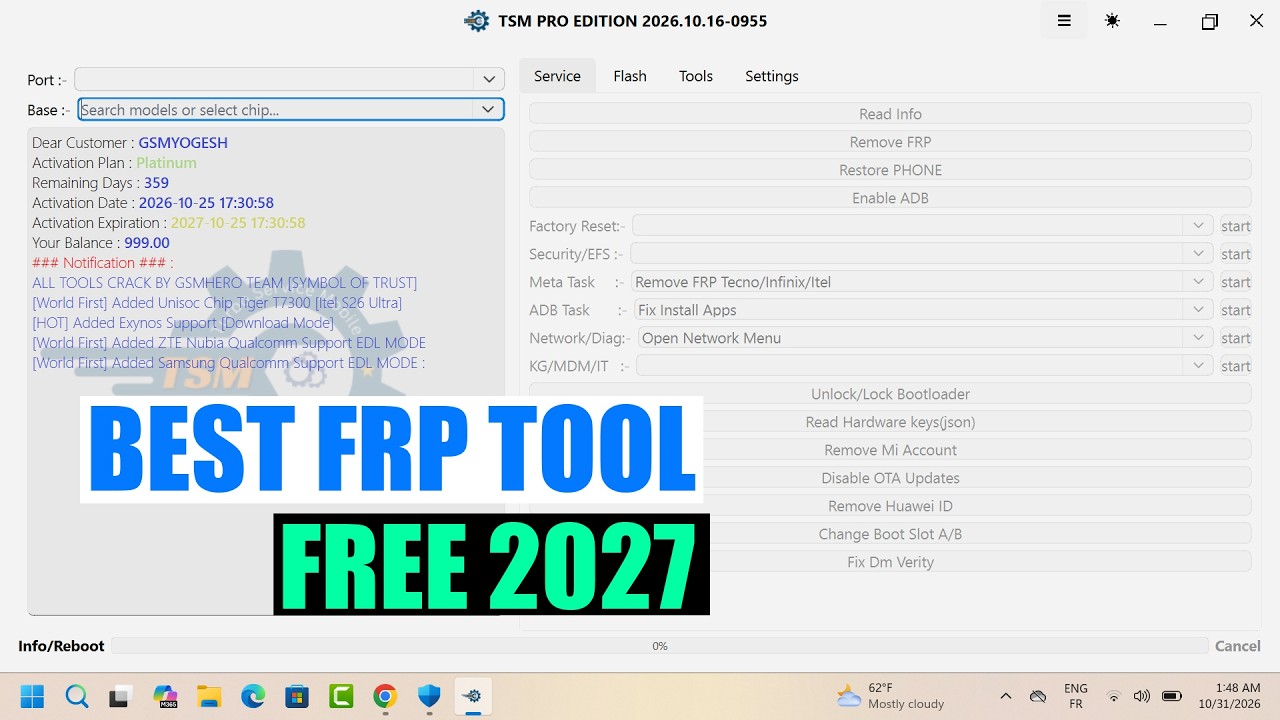Viewport: 1280px width, 720px height.
Task: Open taskbar Search
Action: [77, 696]
